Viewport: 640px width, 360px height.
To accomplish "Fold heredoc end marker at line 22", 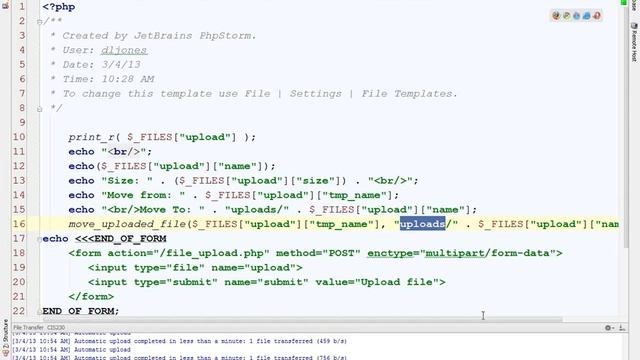I will coord(40,311).
